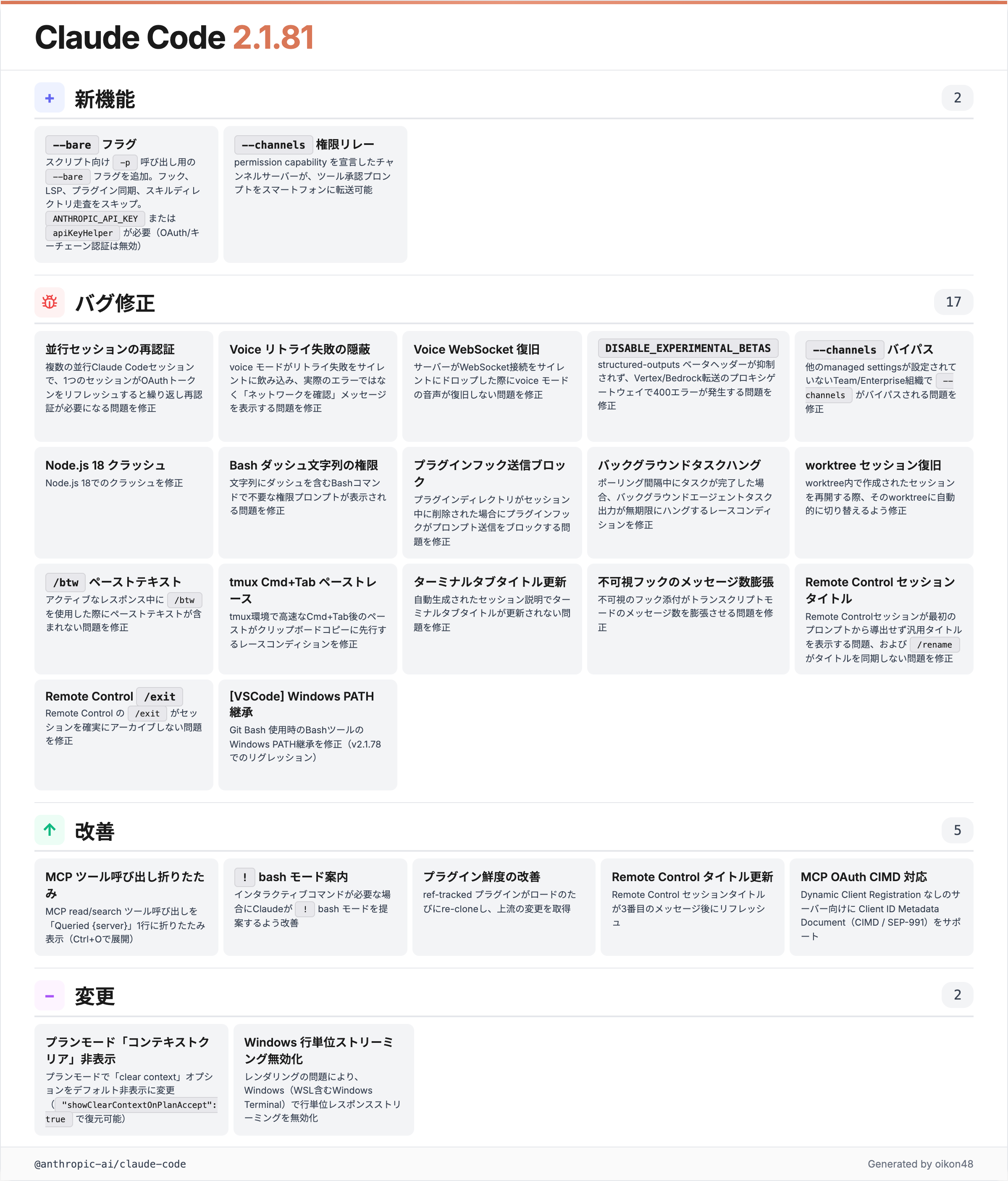The image size is (1008, 1181).
Task: Open the tmux Cmd+Tab ペーストレース card
Action: coord(308,619)
